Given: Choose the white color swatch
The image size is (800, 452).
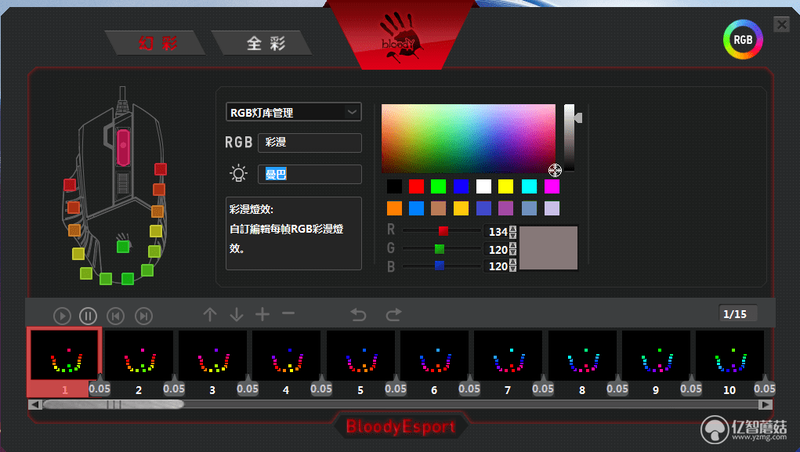Looking at the screenshot, I should pos(484,186).
